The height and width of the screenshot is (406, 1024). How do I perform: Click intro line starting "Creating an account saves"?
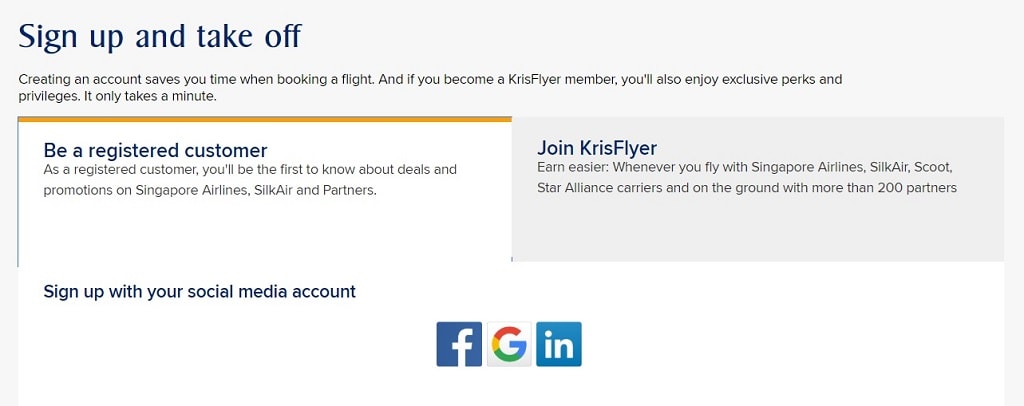click(430, 80)
